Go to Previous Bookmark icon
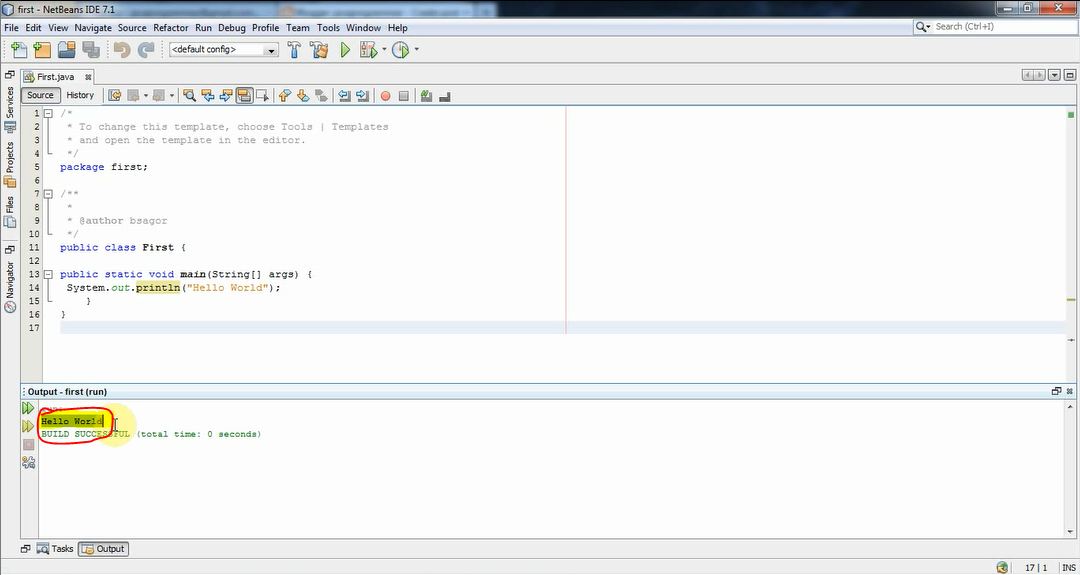 [x=284, y=96]
